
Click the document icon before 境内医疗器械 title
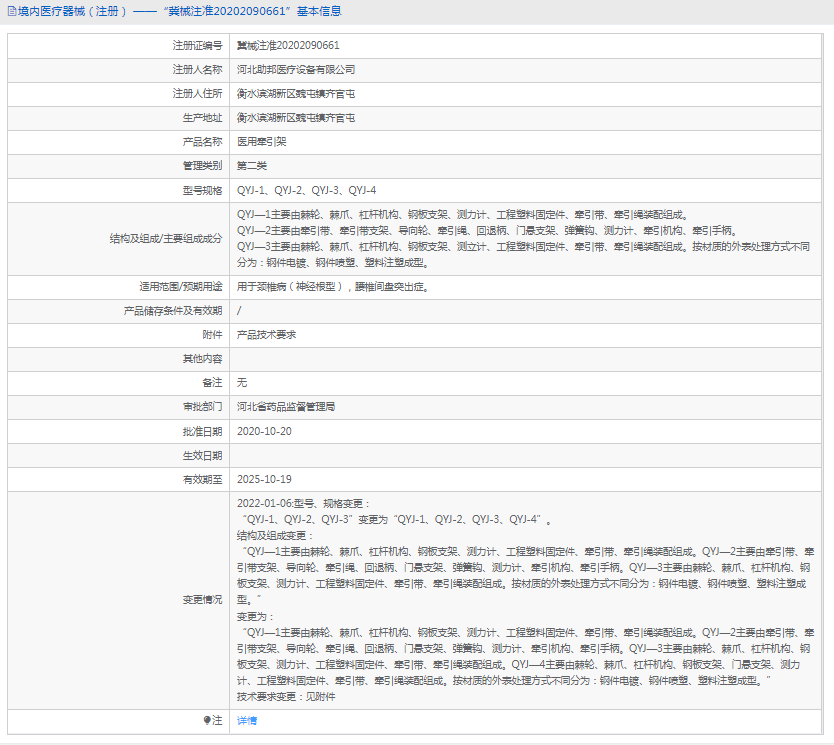[12, 11]
